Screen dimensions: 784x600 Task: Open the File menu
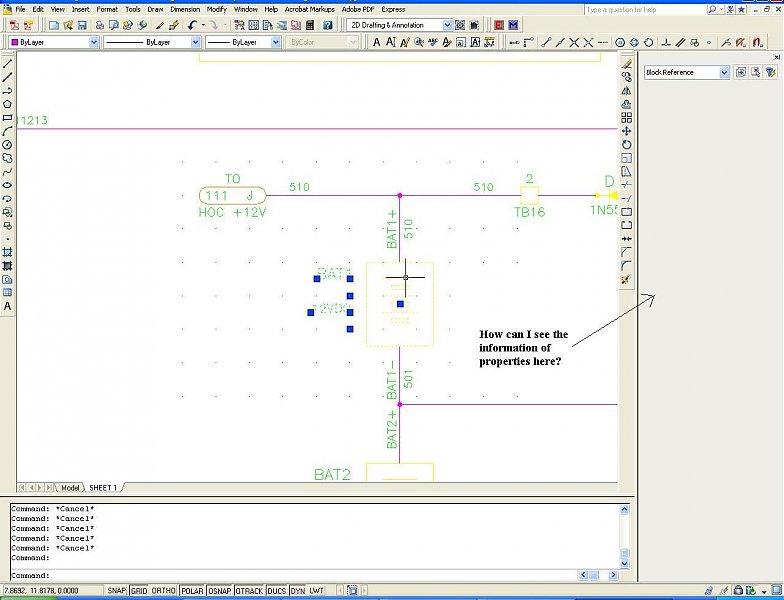(20, 10)
